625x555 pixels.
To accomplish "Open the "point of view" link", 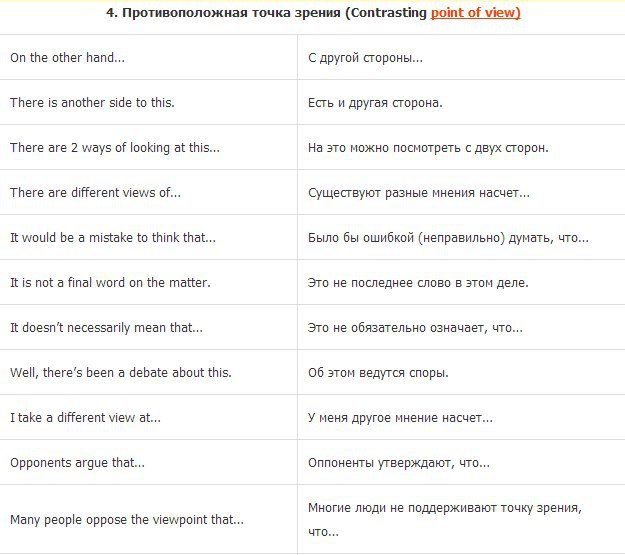I will tap(475, 14).
